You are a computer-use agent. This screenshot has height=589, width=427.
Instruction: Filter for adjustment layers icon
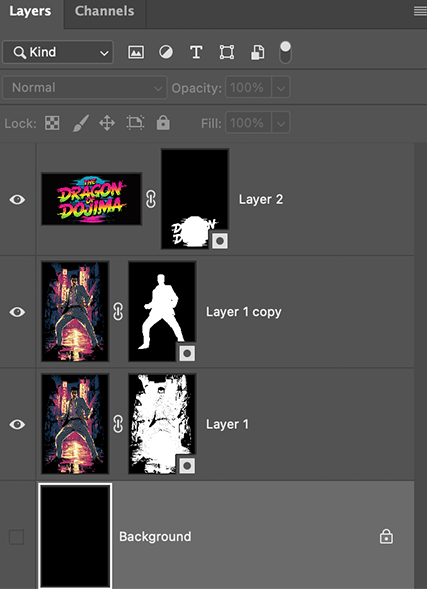click(166, 52)
